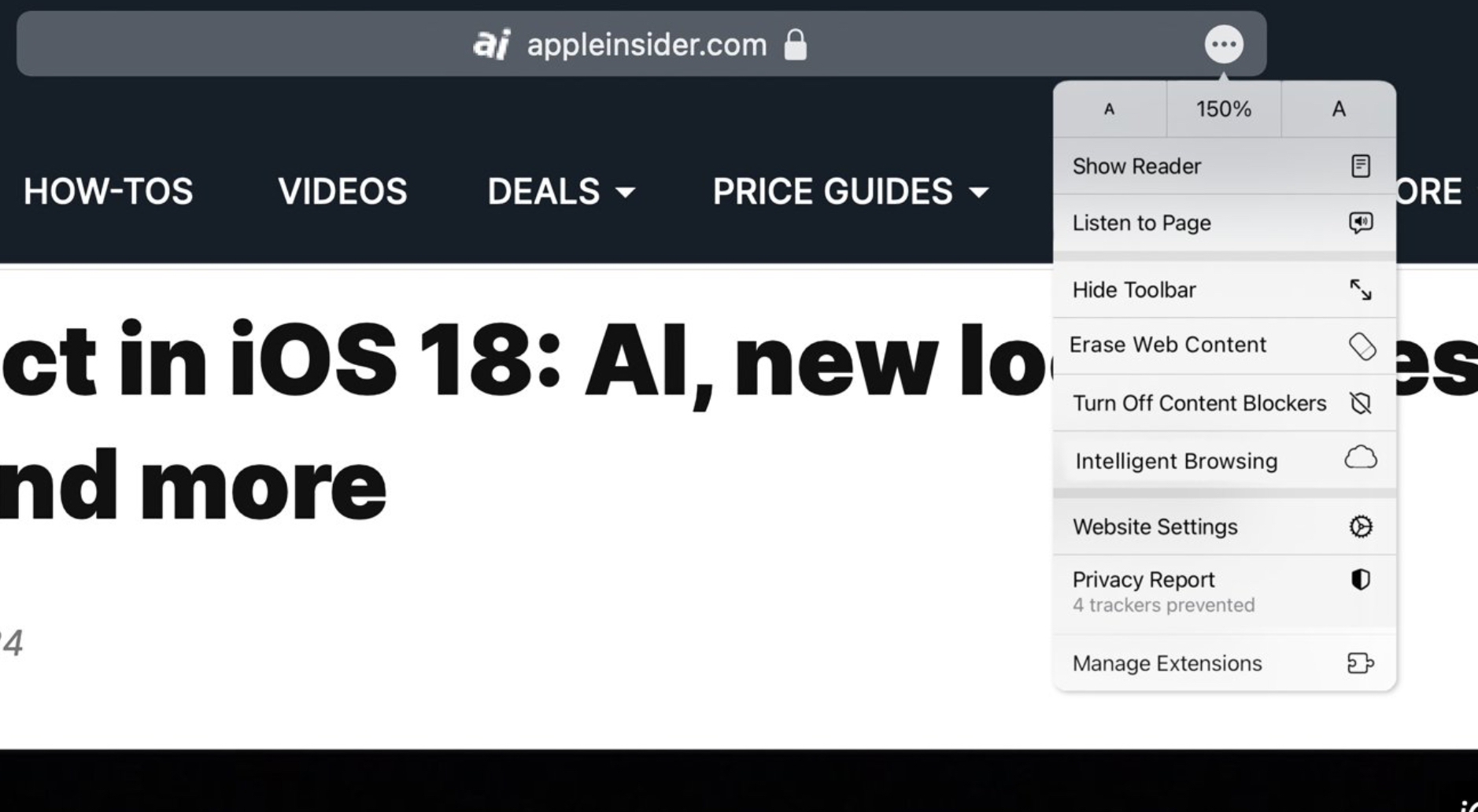The height and width of the screenshot is (812, 1478).
Task: Click Listen to Page
Action: (x=1141, y=223)
